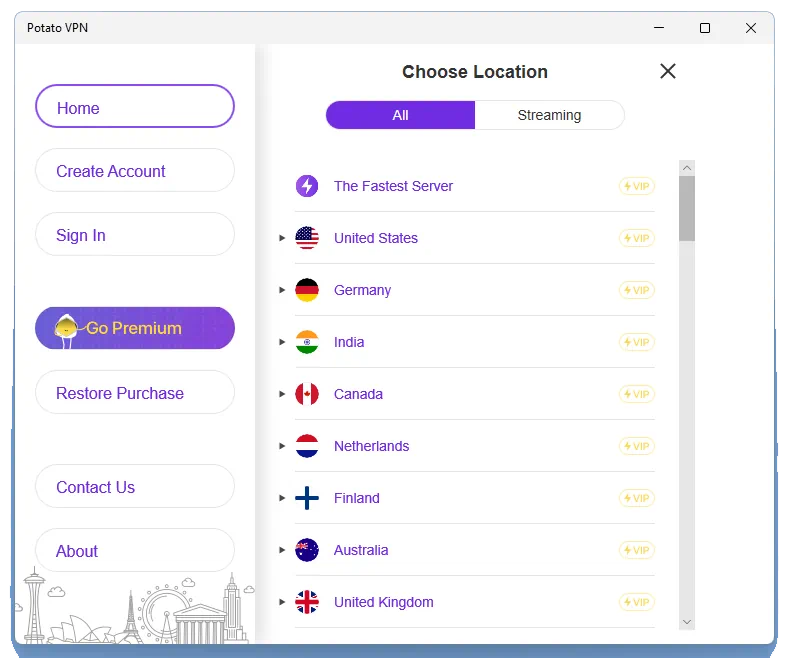Close the Choose Location panel
The image size is (790, 658).
tap(668, 71)
